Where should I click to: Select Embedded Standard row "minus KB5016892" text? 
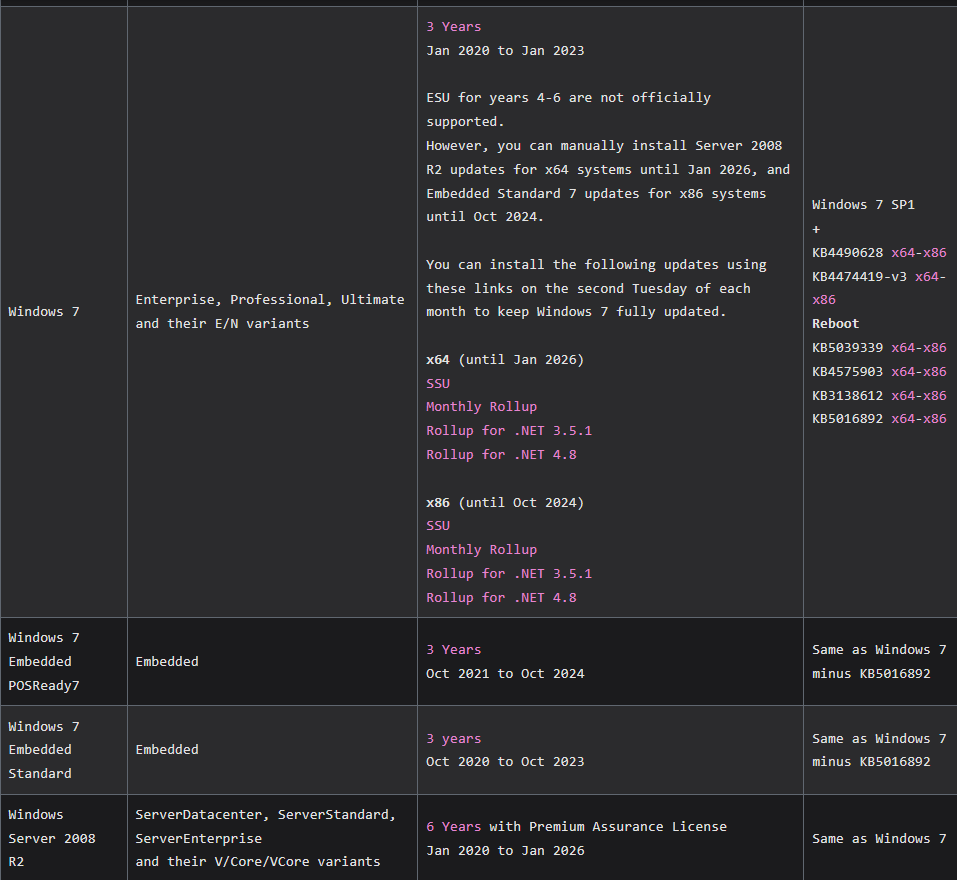(x=871, y=762)
